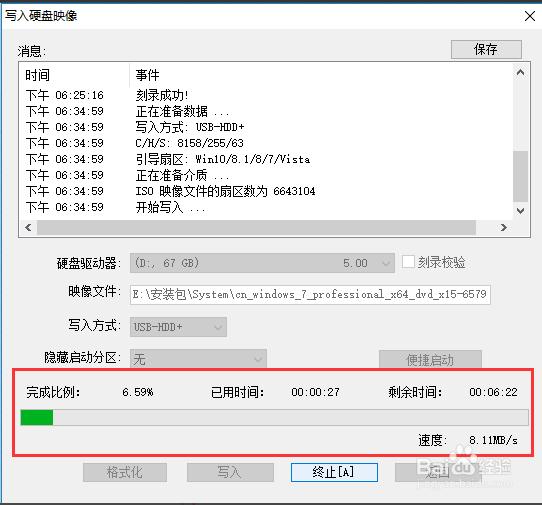
Task: Click message list scroll right arrow
Action: click(x=504, y=227)
